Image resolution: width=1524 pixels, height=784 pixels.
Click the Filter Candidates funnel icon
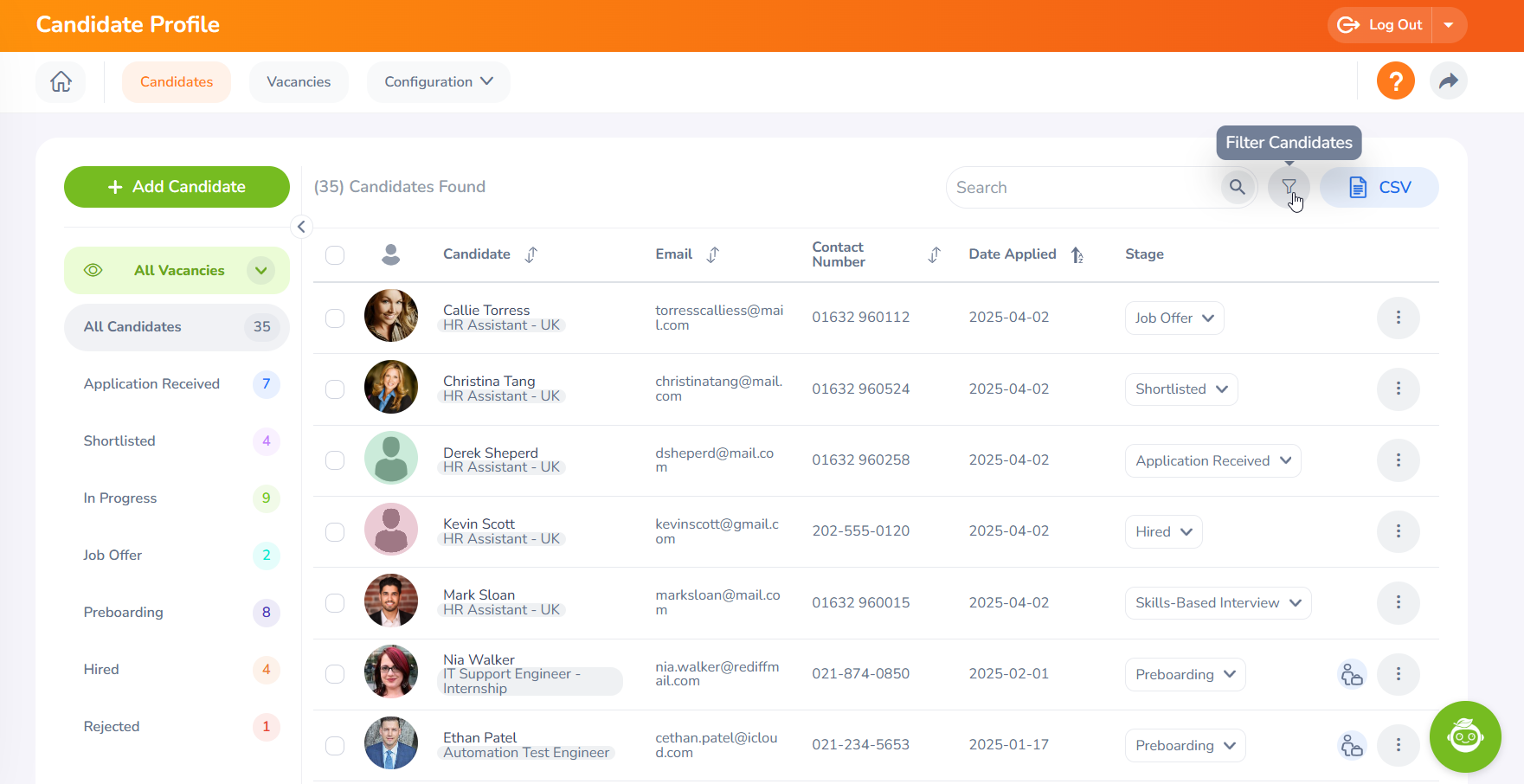[x=1289, y=187]
